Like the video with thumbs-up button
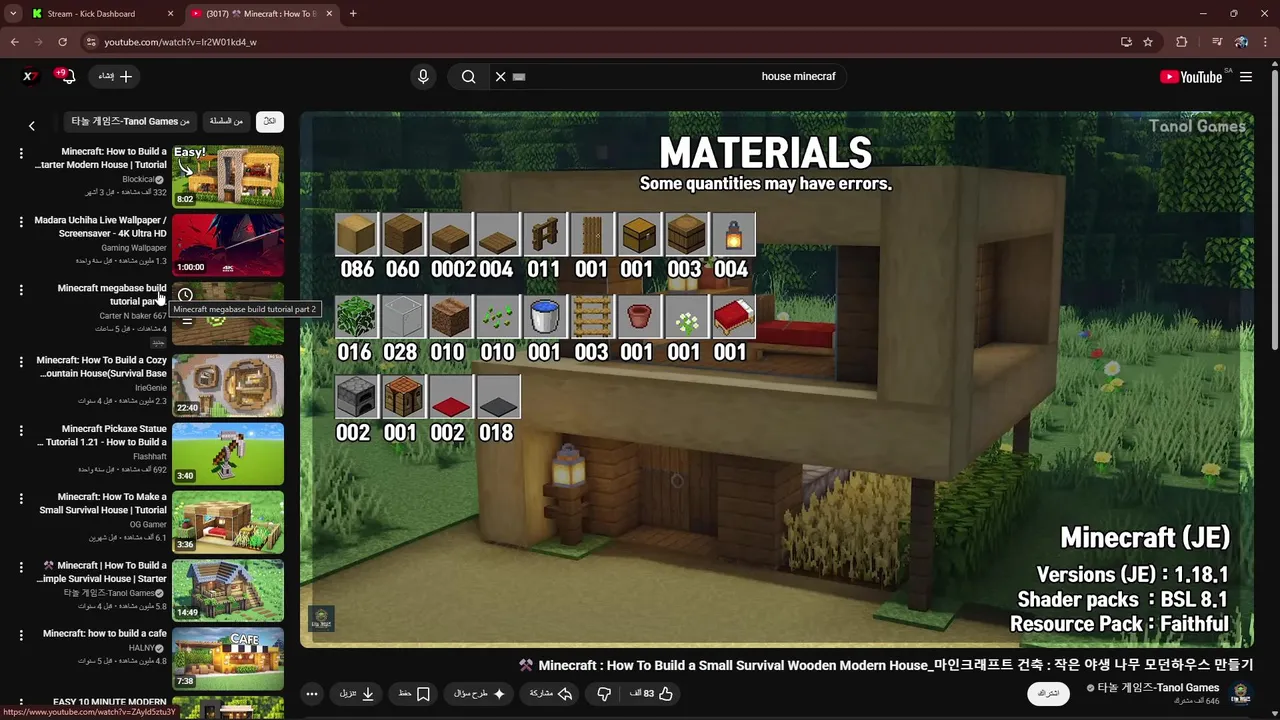1280x720 pixels. 652,693
